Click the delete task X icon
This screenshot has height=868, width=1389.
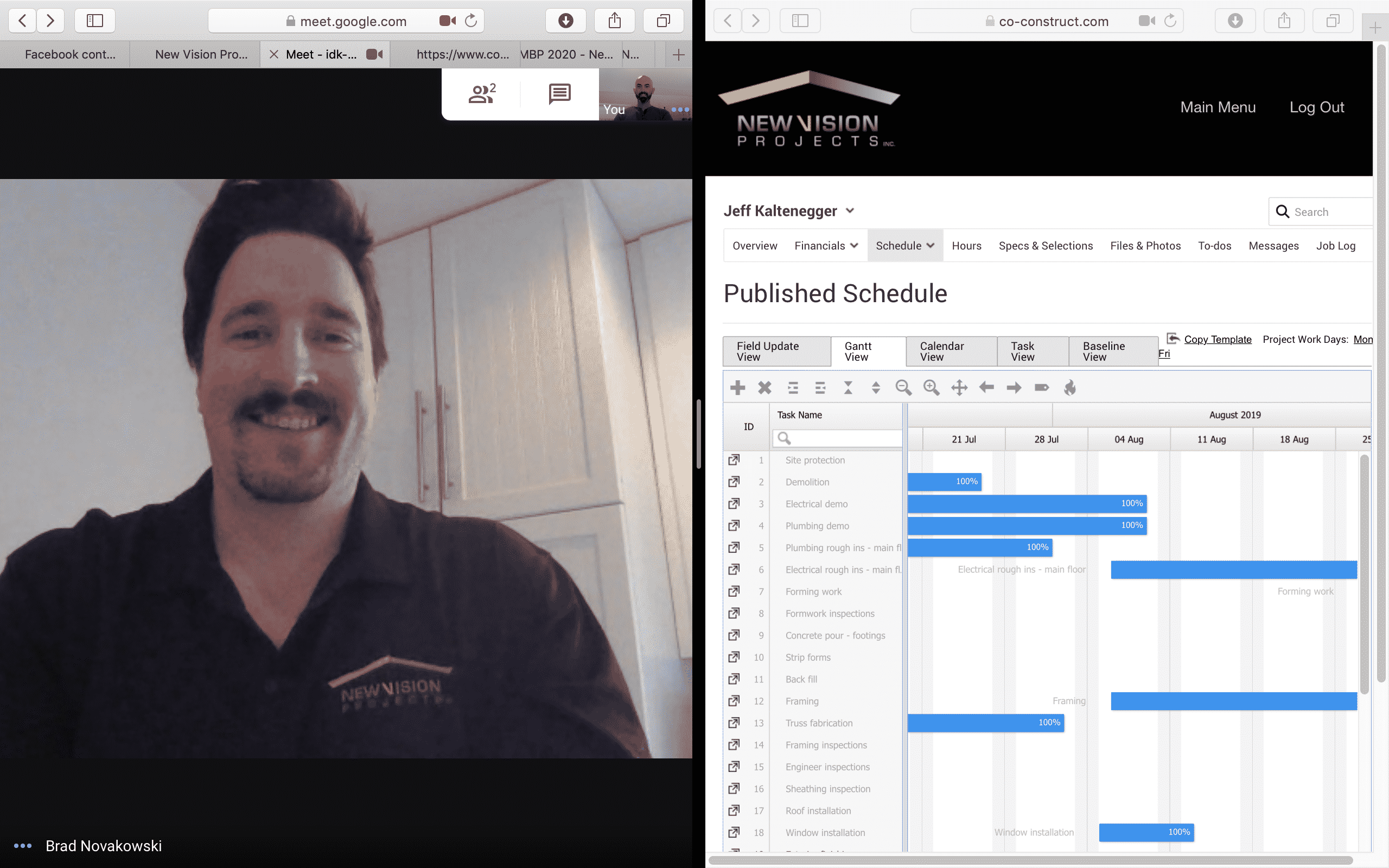[764, 387]
